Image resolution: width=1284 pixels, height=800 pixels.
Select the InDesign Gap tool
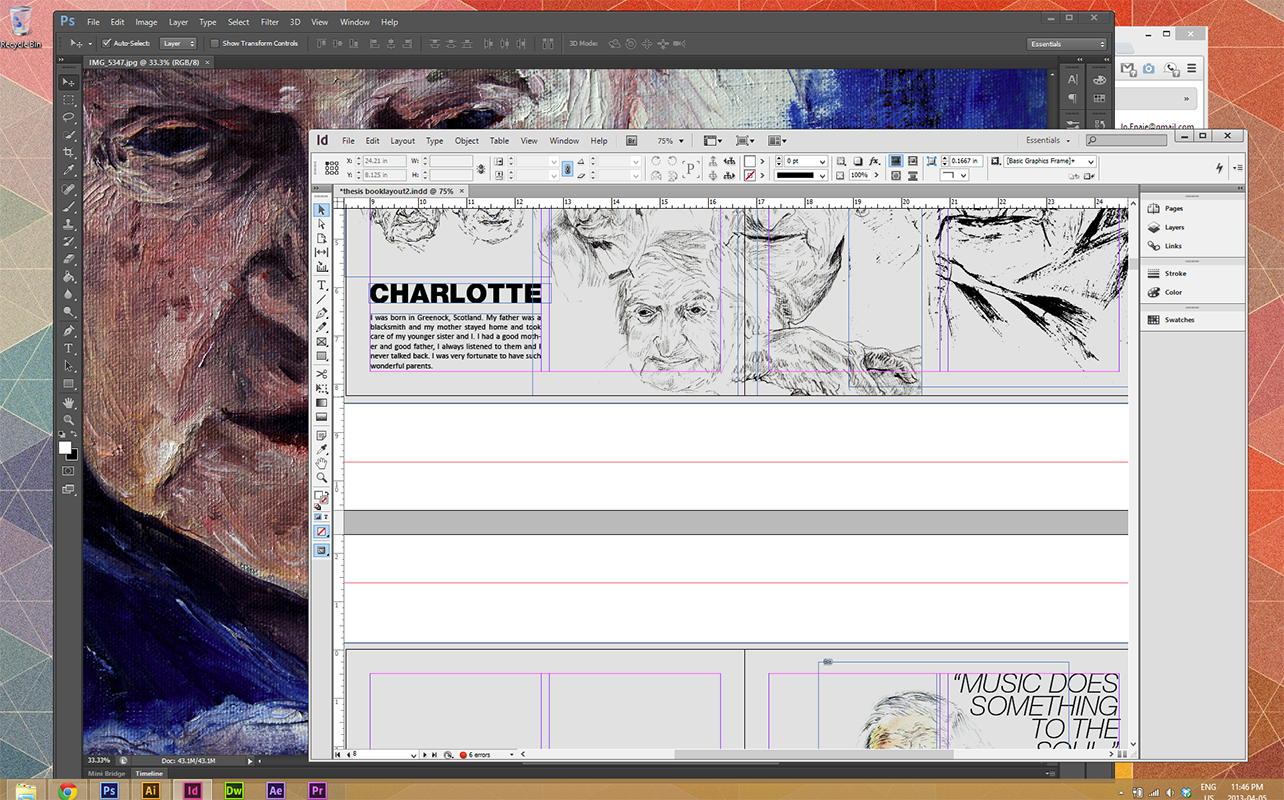point(322,252)
